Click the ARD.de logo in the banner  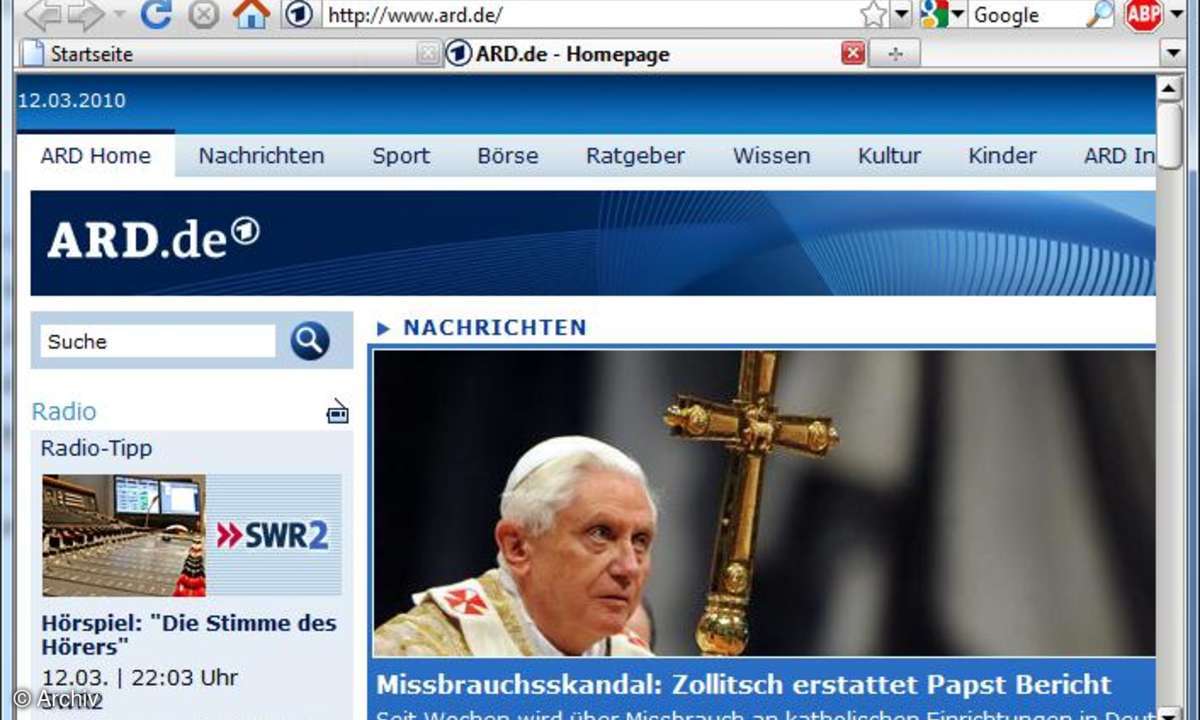[153, 240]
